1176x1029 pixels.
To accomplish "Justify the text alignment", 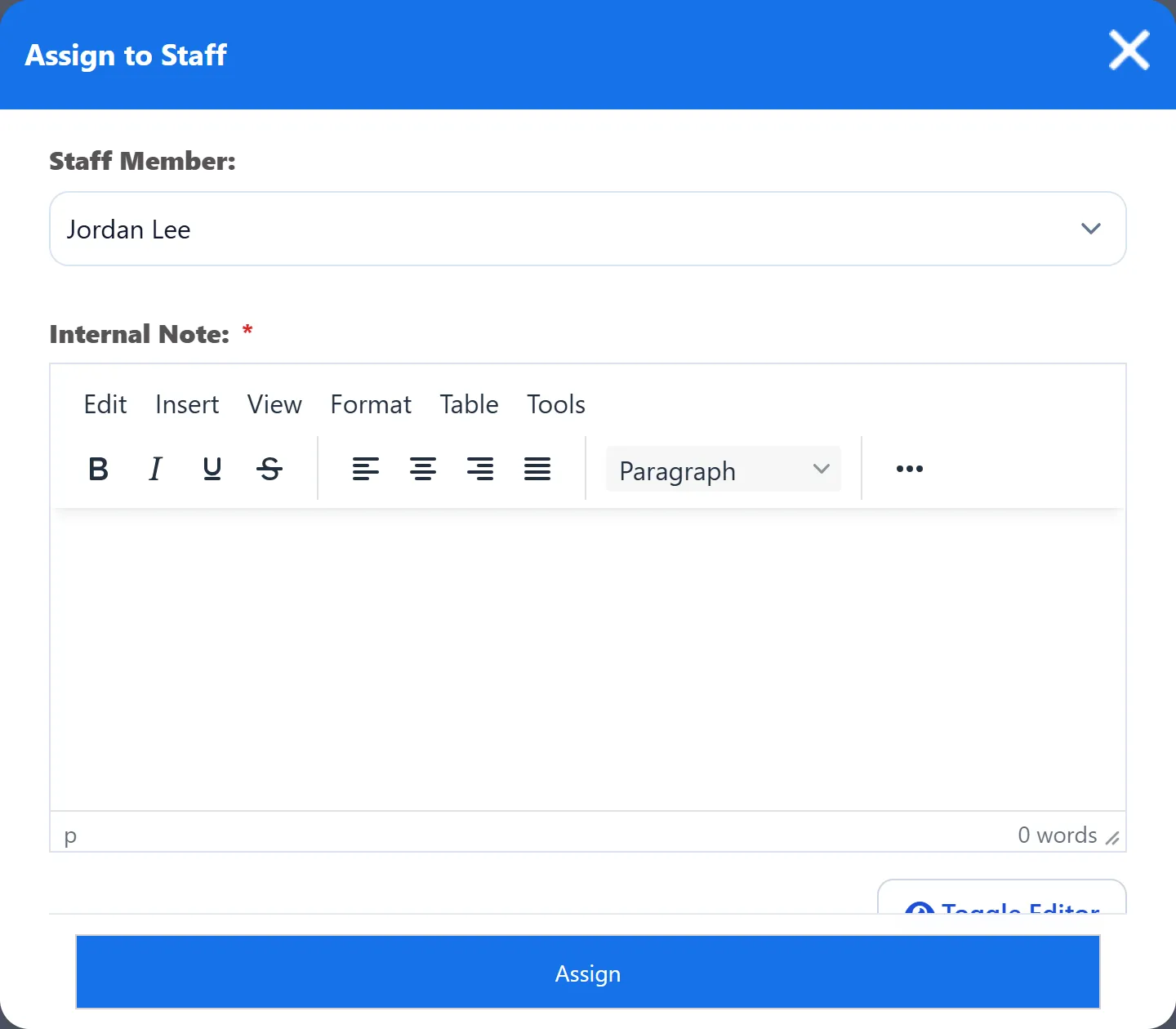I will 537,469.
